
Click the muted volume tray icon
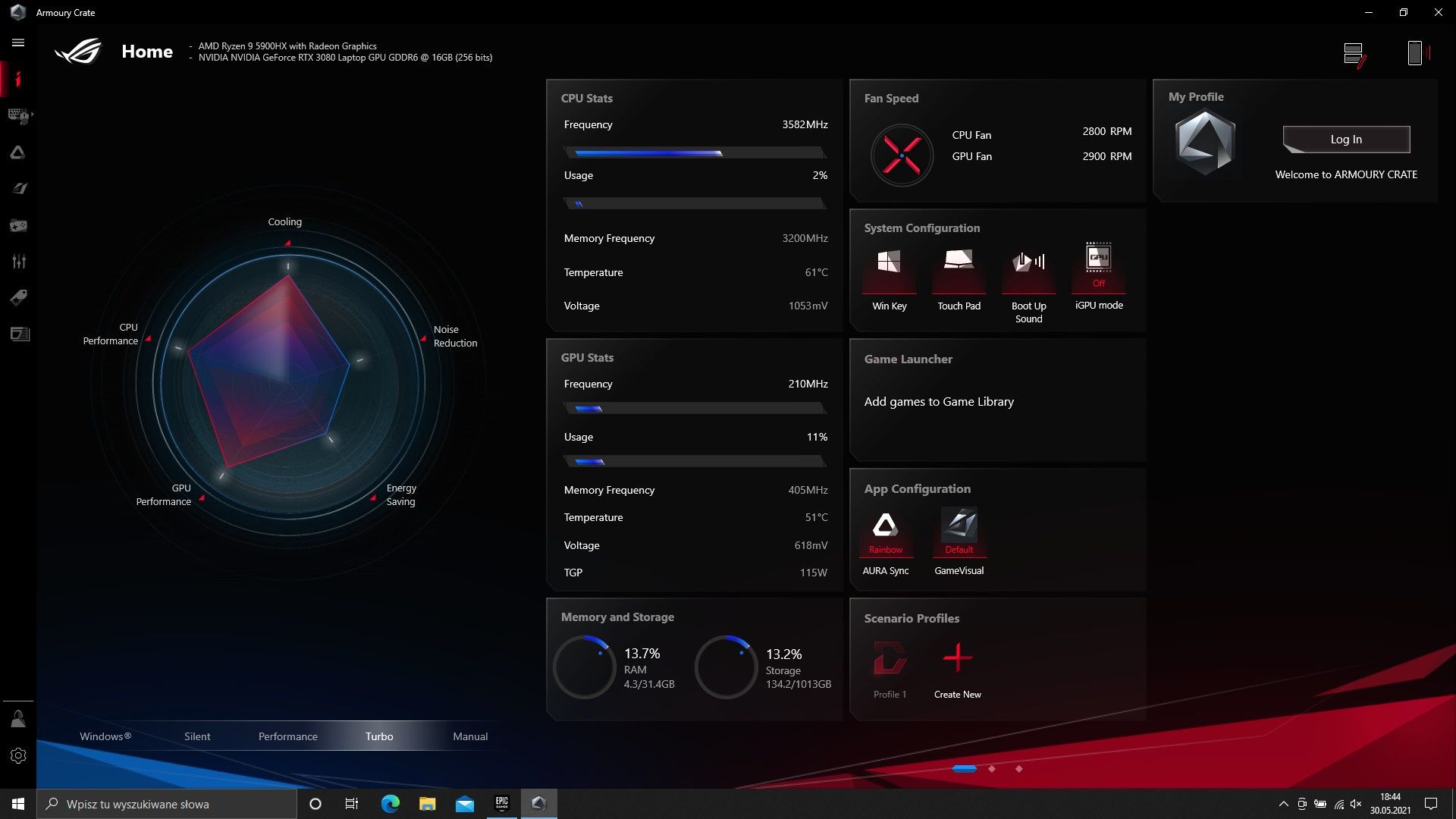click(1356, 804)
